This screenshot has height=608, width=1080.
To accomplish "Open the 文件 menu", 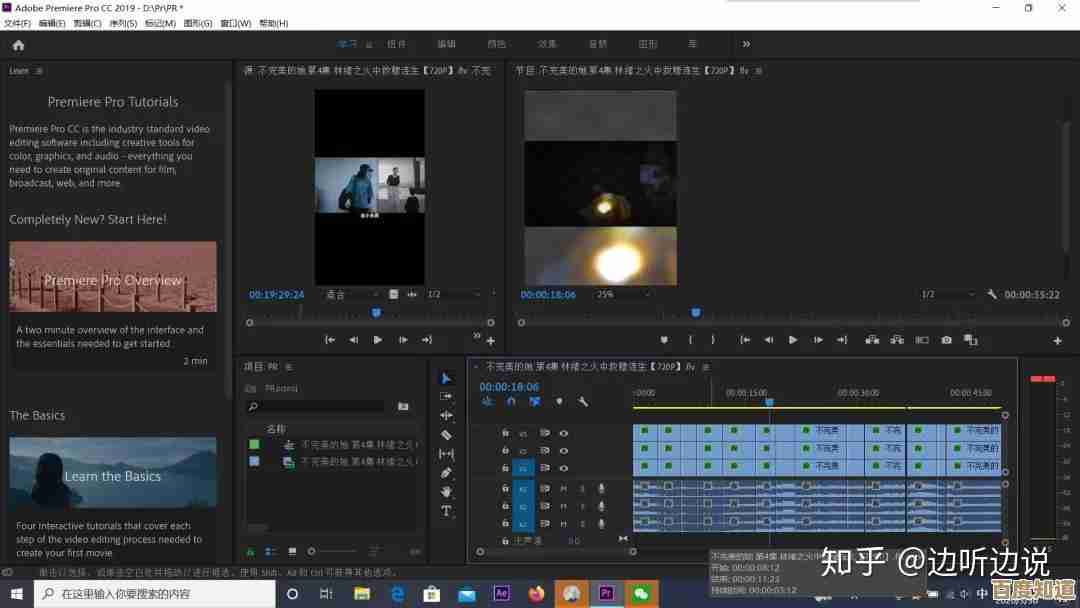I will (20, 22).
